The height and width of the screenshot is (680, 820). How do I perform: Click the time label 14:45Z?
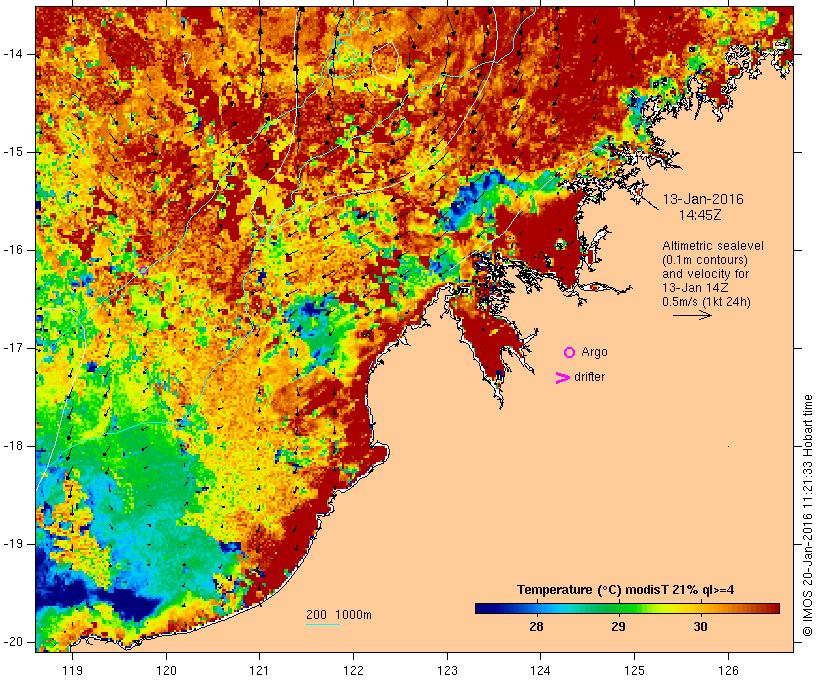pyautogui.click(x=700, y=215)
